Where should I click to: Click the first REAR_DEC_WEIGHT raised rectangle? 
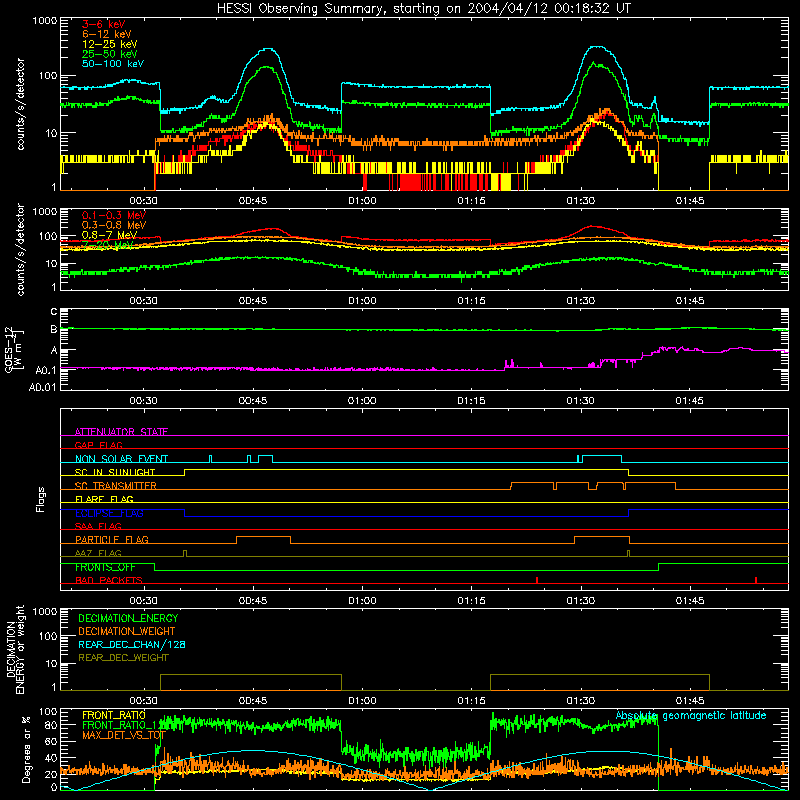click(251, 682)
